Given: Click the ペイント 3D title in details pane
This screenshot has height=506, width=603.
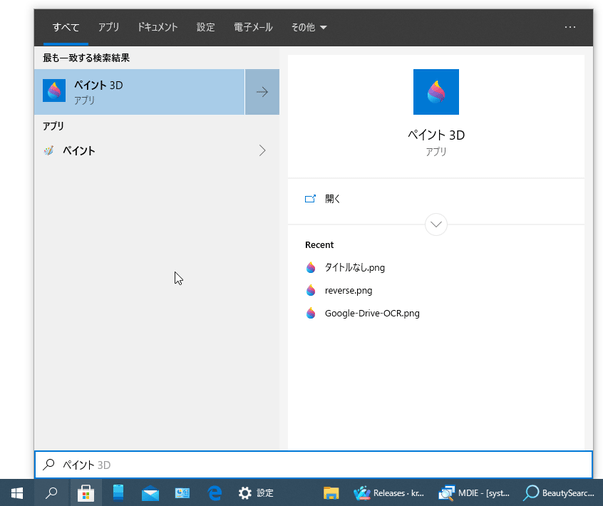Looking at the screenshot, I should [436, 135].
